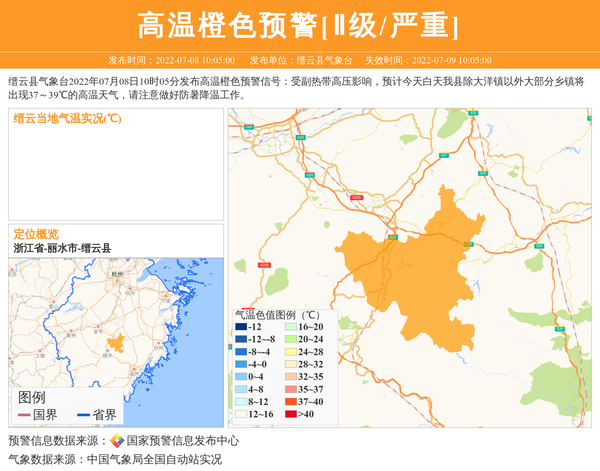Select the 35~37 color swatch in legend
Viewport: 600px width, 471px height.
point(289,389)
